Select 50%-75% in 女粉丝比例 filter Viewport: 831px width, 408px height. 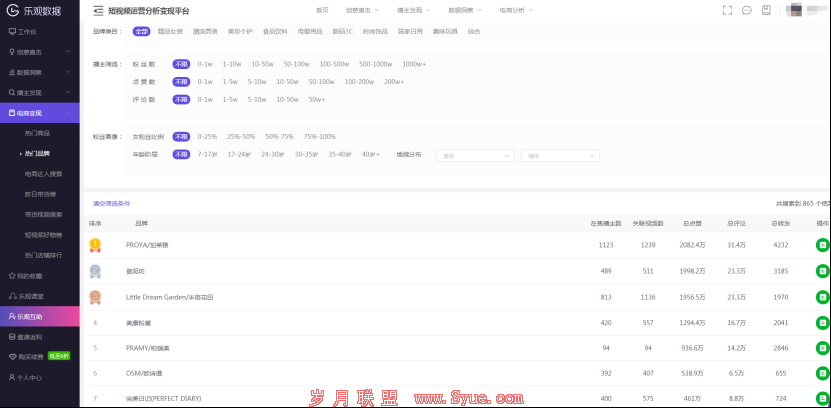[x=280, y=136]
